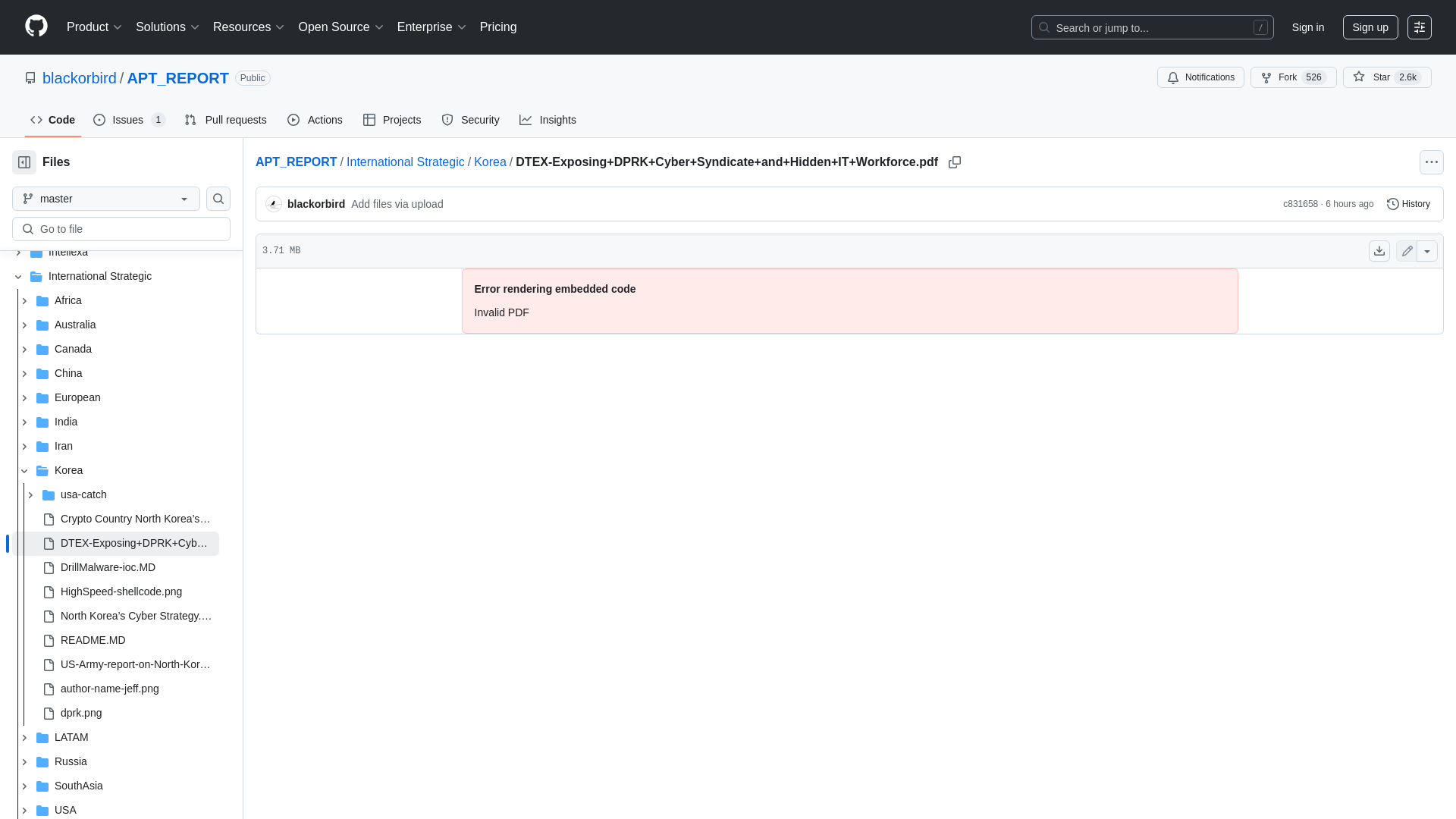Expand the China folder chevron
Viewport: 1456px width, 819px height.
coord(24,374)
